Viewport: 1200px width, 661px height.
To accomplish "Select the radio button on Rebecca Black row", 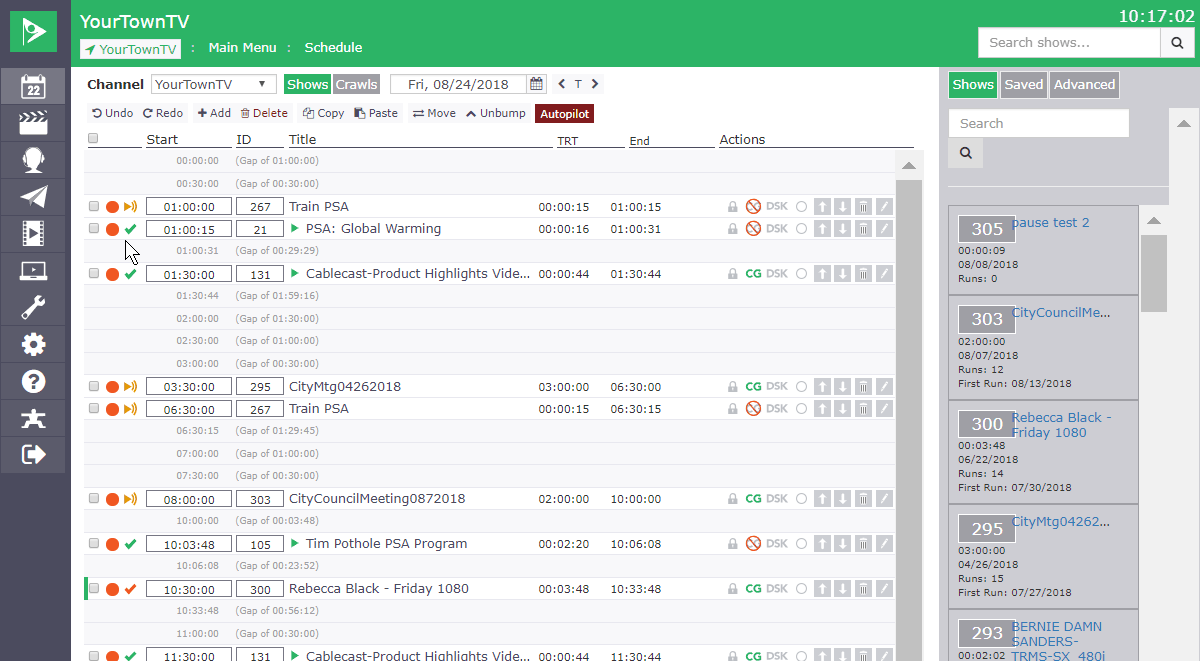I will (801, 589).
